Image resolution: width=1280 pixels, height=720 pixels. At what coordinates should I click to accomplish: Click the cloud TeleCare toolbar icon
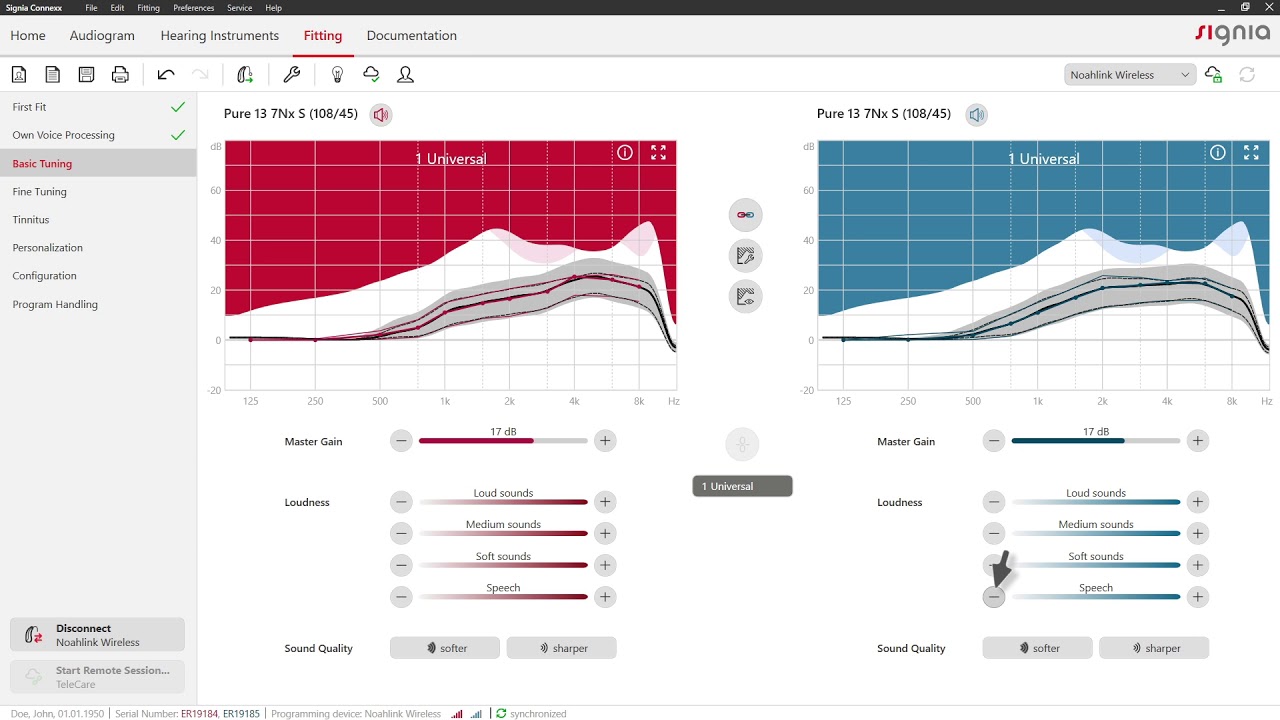[371, 75]
